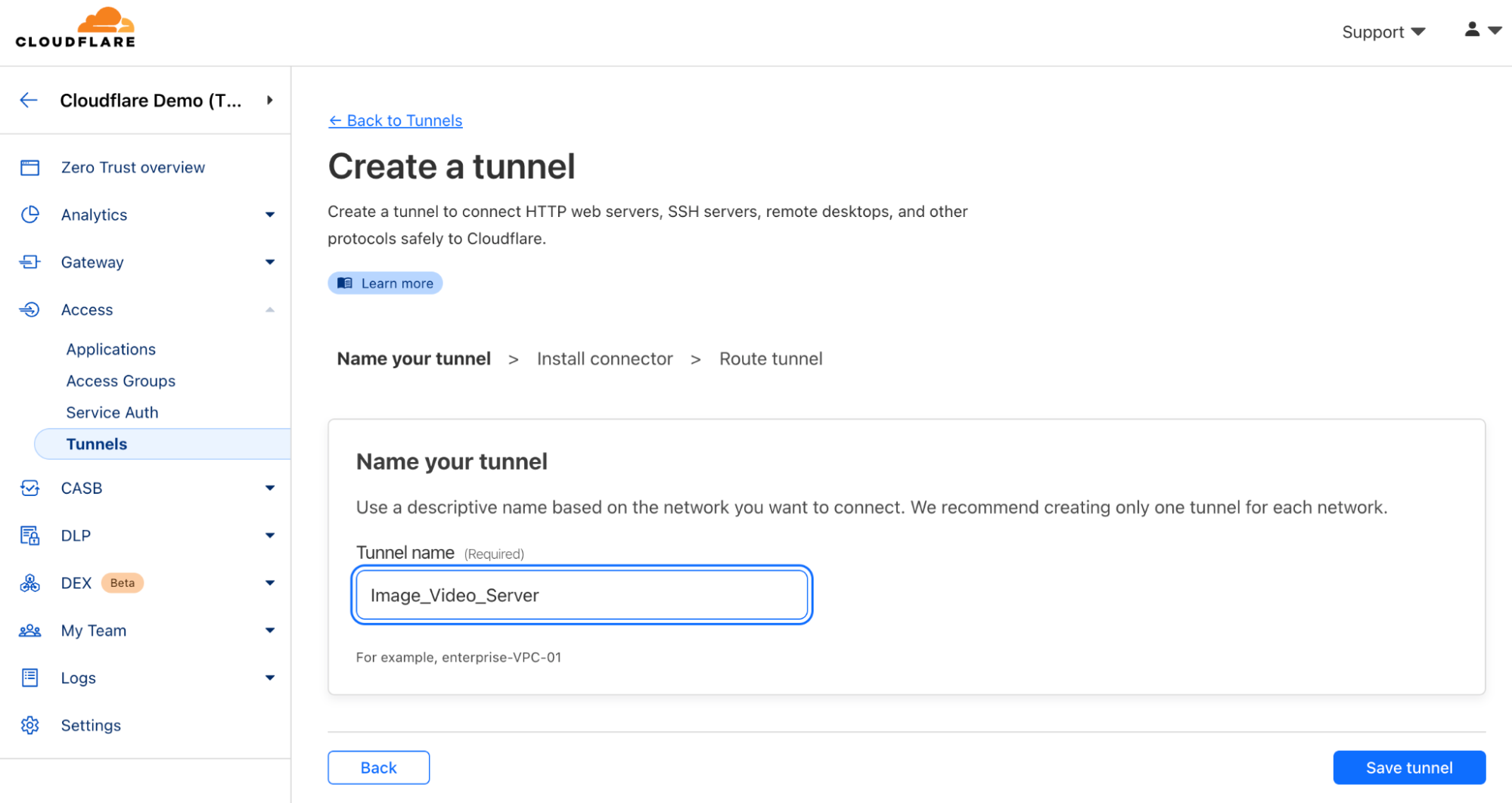Image resolution: width=1512 pixels, height=803 pixels.
Task: Open the Tunnels menu item
Action: point(96,444)
